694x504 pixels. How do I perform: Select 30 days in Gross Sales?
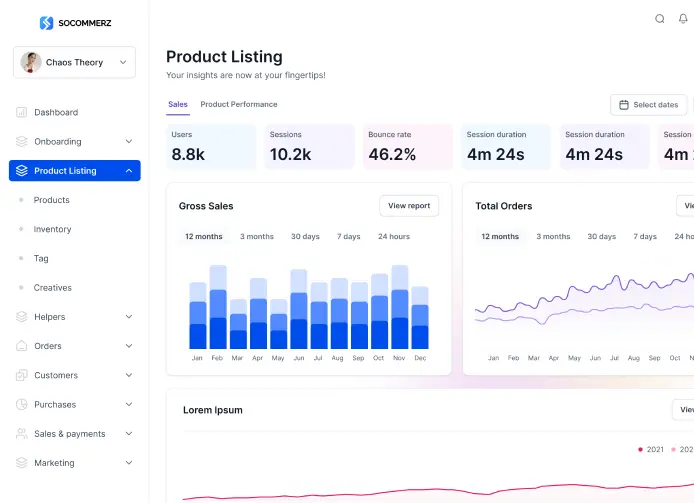(305, 237)
